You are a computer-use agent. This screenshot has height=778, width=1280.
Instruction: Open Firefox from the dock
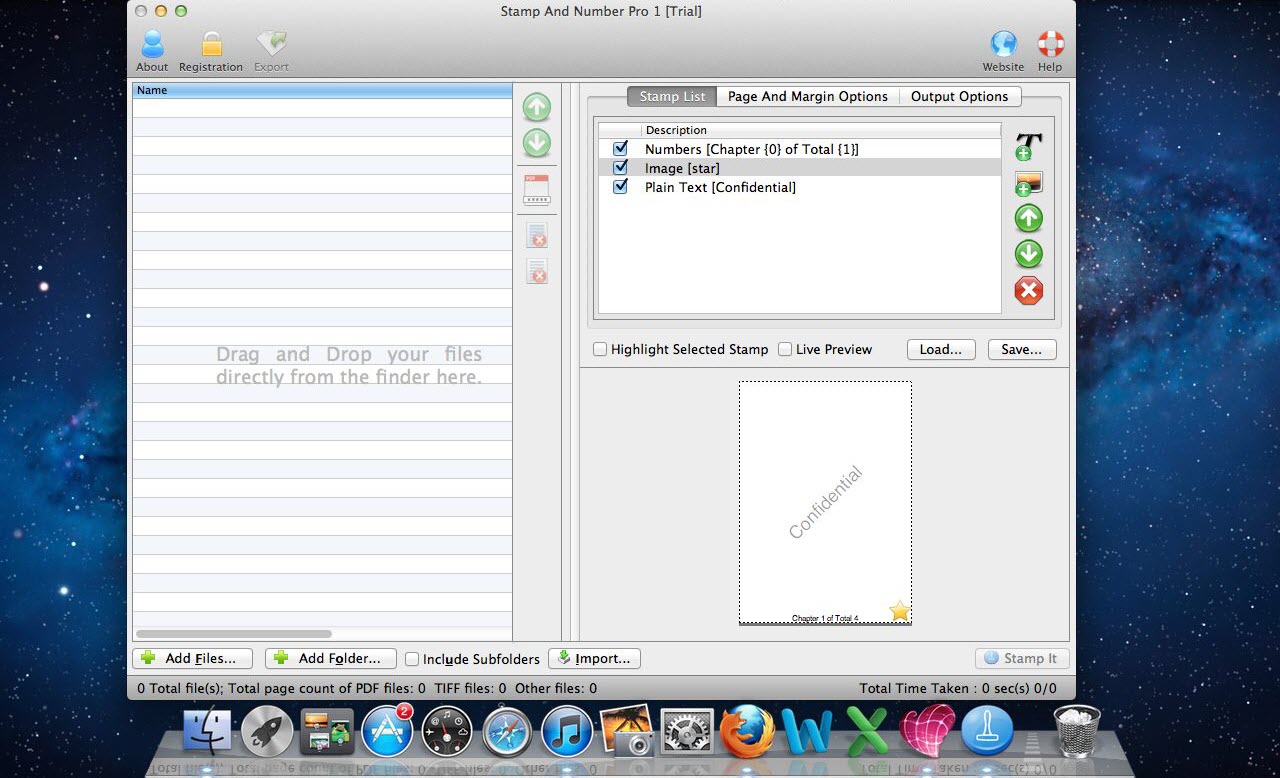pos(746,732)
